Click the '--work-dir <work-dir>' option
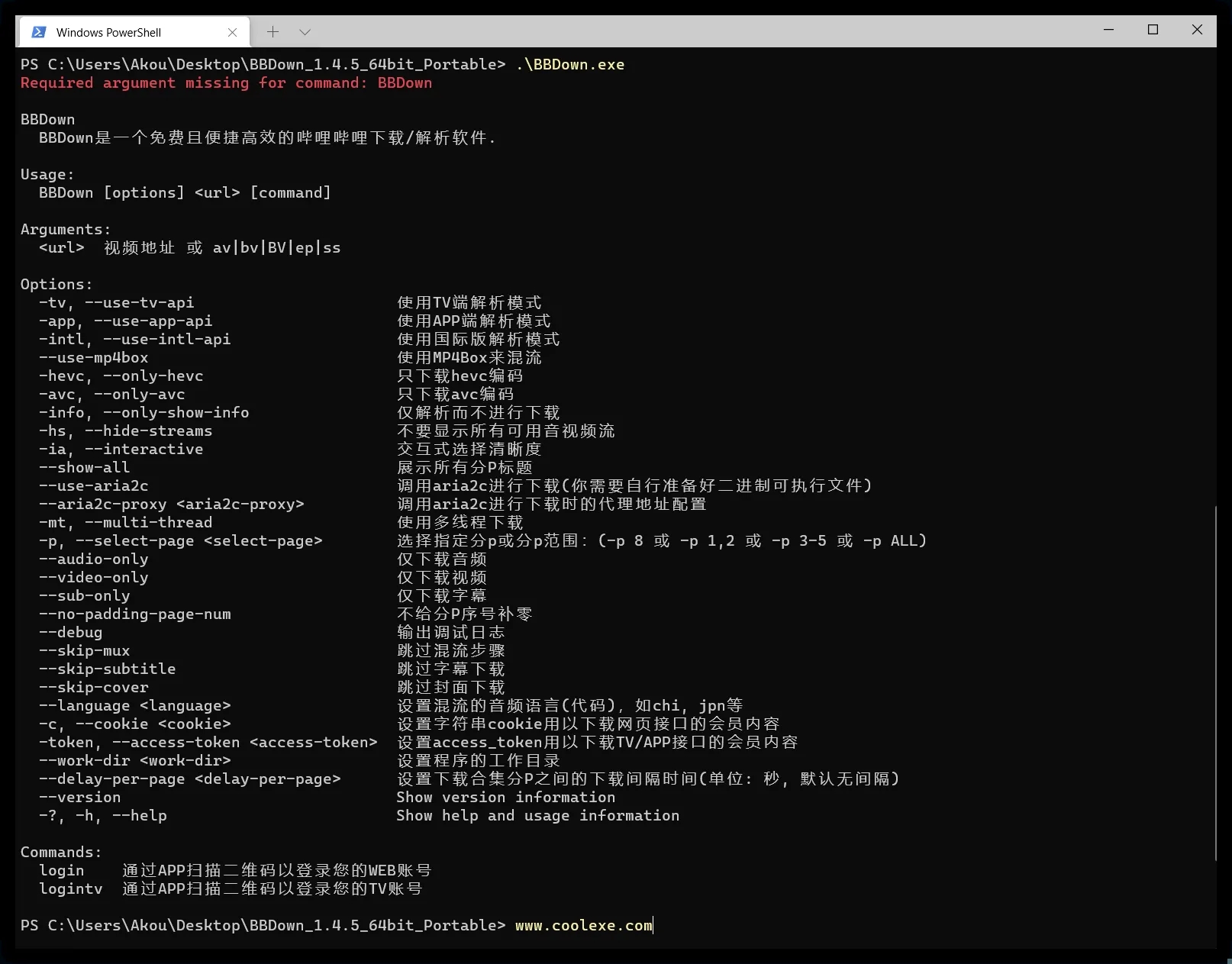Screen dimensions: 1232x964 (x=135, y=760)
